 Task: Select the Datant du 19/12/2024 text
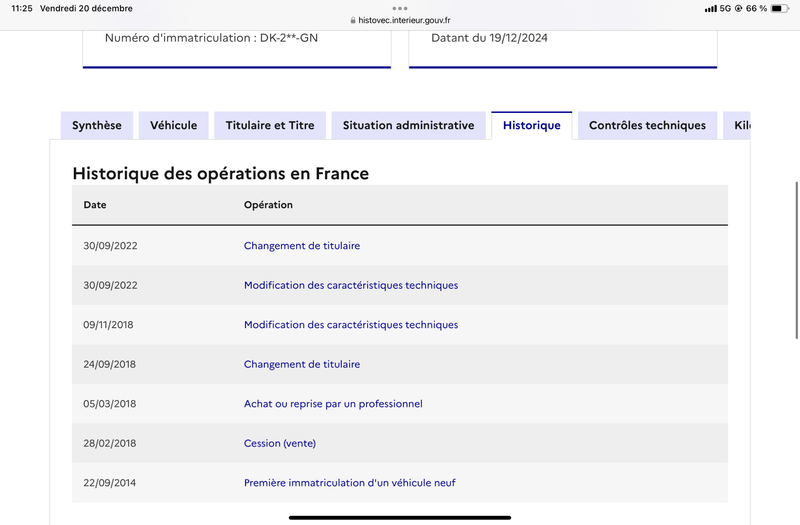pyautogui.click(x=489, y=38)
